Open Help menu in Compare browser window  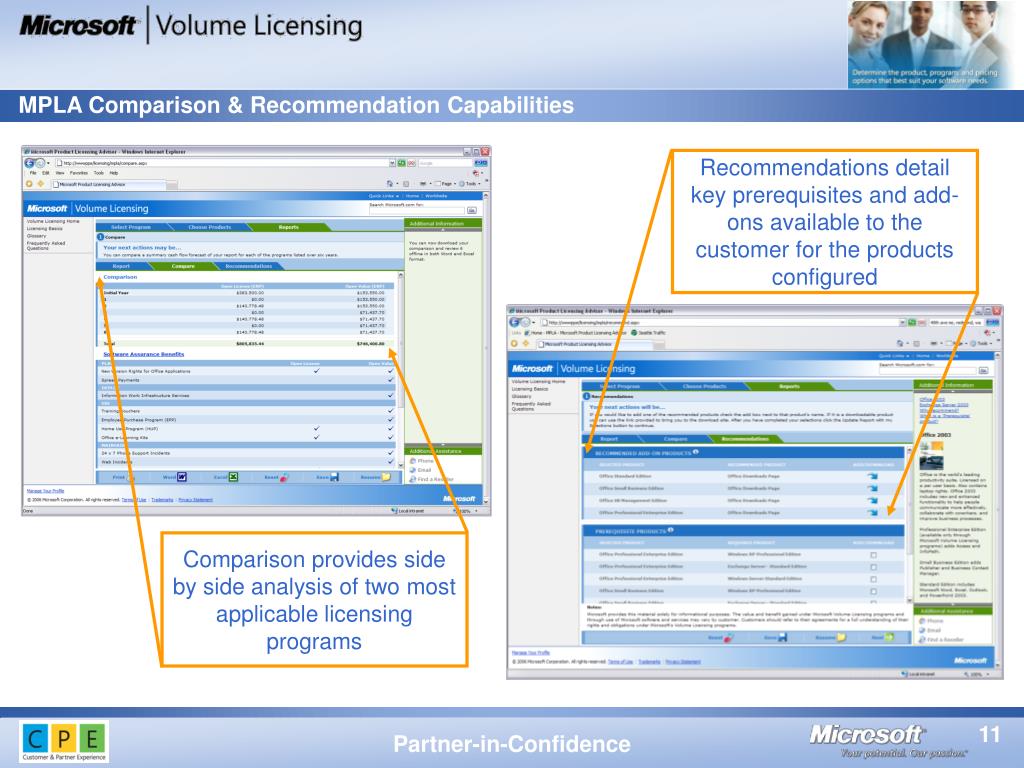[114, 173]
